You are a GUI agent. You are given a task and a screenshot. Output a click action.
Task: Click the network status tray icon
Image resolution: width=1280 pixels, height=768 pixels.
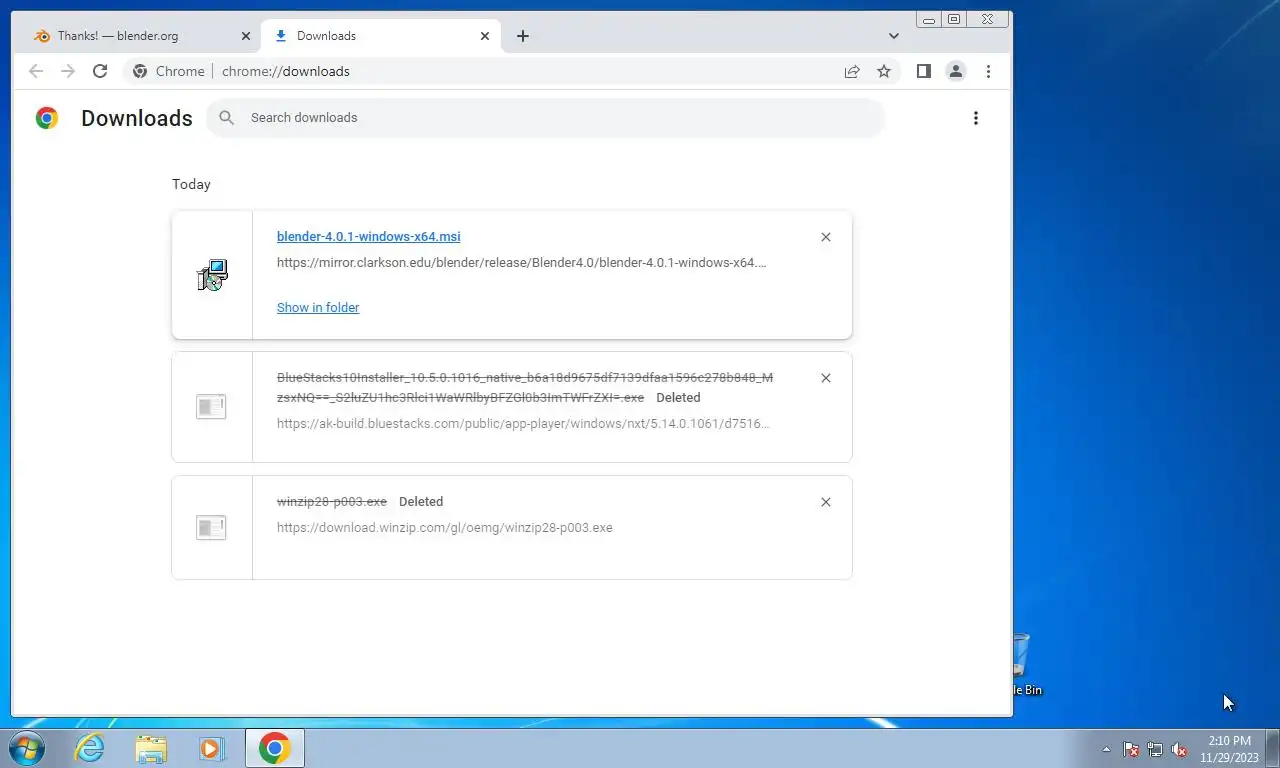(1155, 749)
